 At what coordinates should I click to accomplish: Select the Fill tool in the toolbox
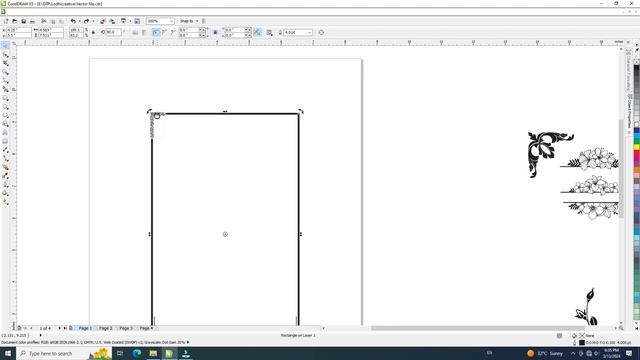click(5, 193)
